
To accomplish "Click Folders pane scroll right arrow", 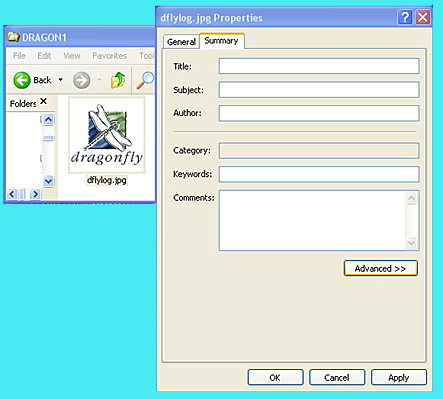I will (35, 194).
